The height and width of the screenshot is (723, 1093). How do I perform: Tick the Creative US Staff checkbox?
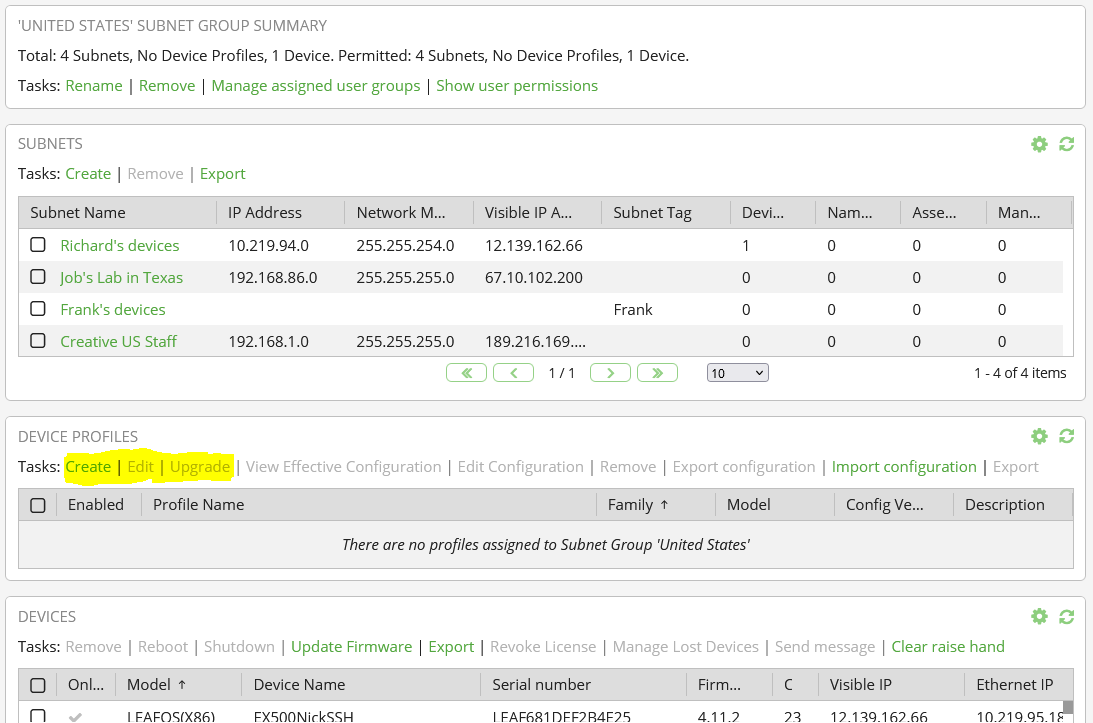click(x=38, y=341)
